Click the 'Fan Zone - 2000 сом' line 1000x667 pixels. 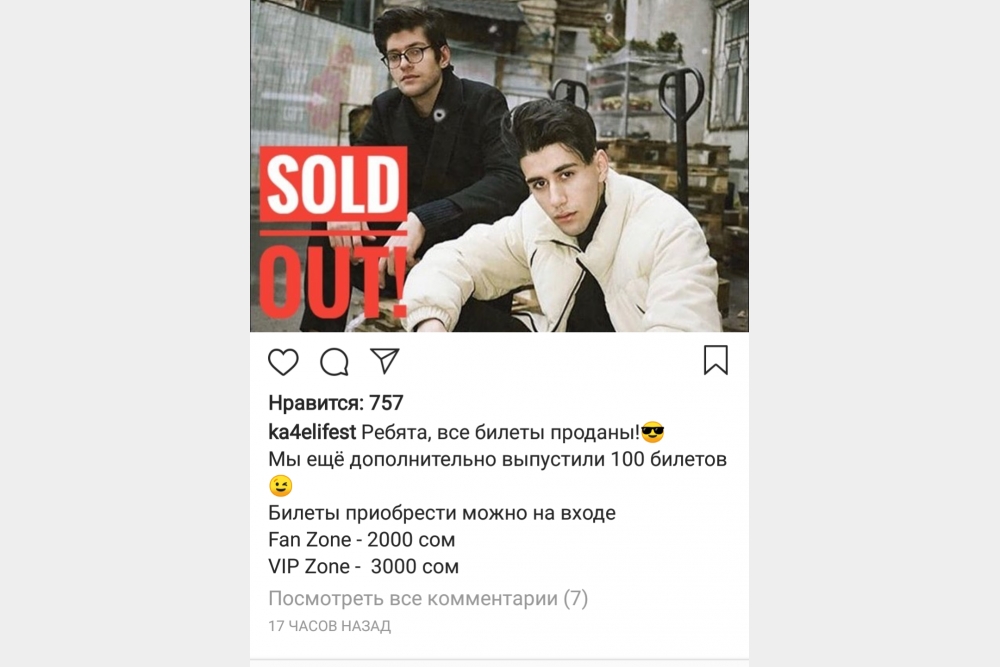(362, 540)
